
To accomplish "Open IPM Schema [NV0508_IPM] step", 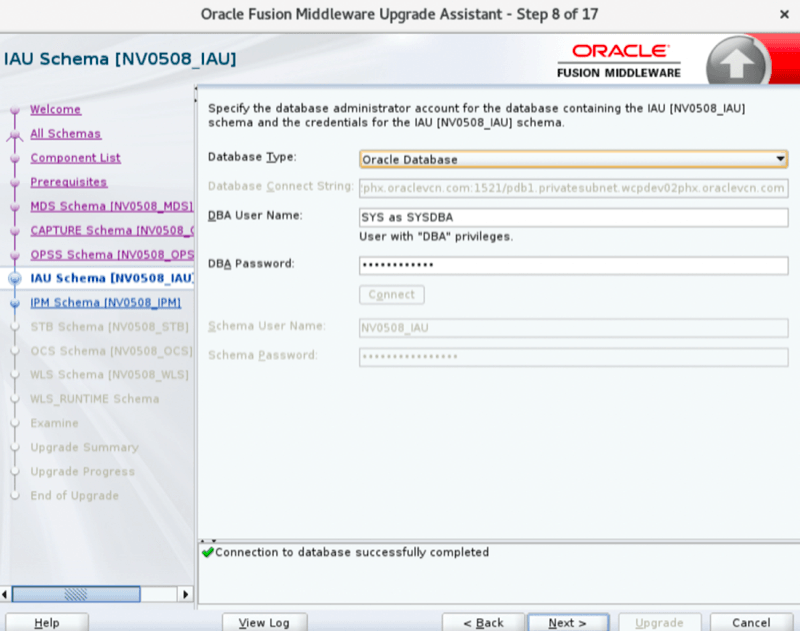I will pyautogui.click(x=106, y=302).
